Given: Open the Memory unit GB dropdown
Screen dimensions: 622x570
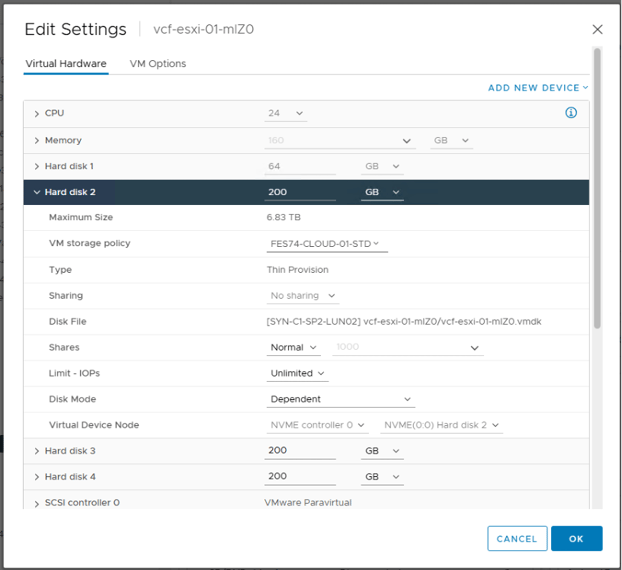Looking at the screenshot, I should tap(451, 140).
